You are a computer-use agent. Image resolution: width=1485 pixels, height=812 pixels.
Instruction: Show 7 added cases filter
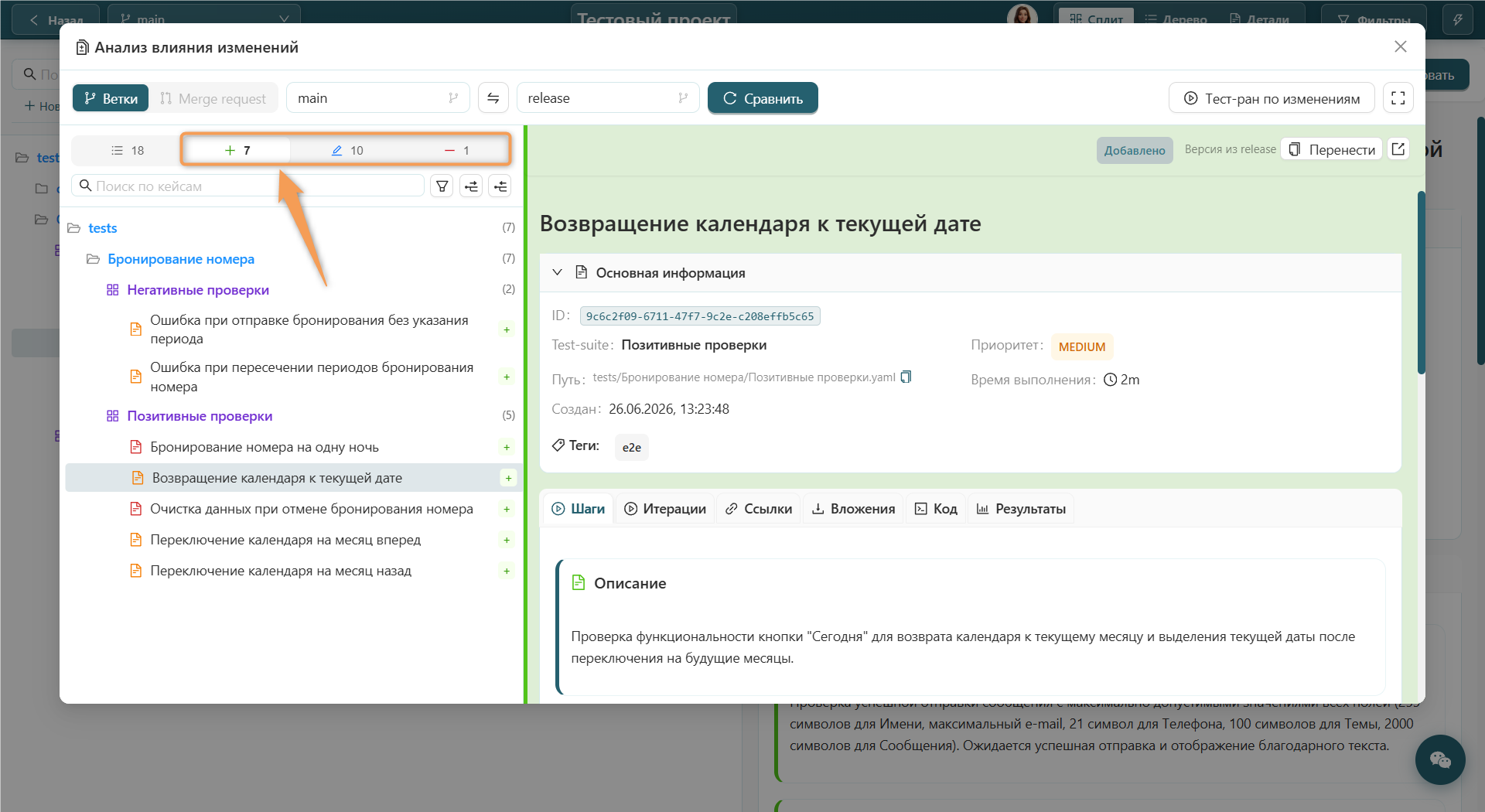coord(237,150)
